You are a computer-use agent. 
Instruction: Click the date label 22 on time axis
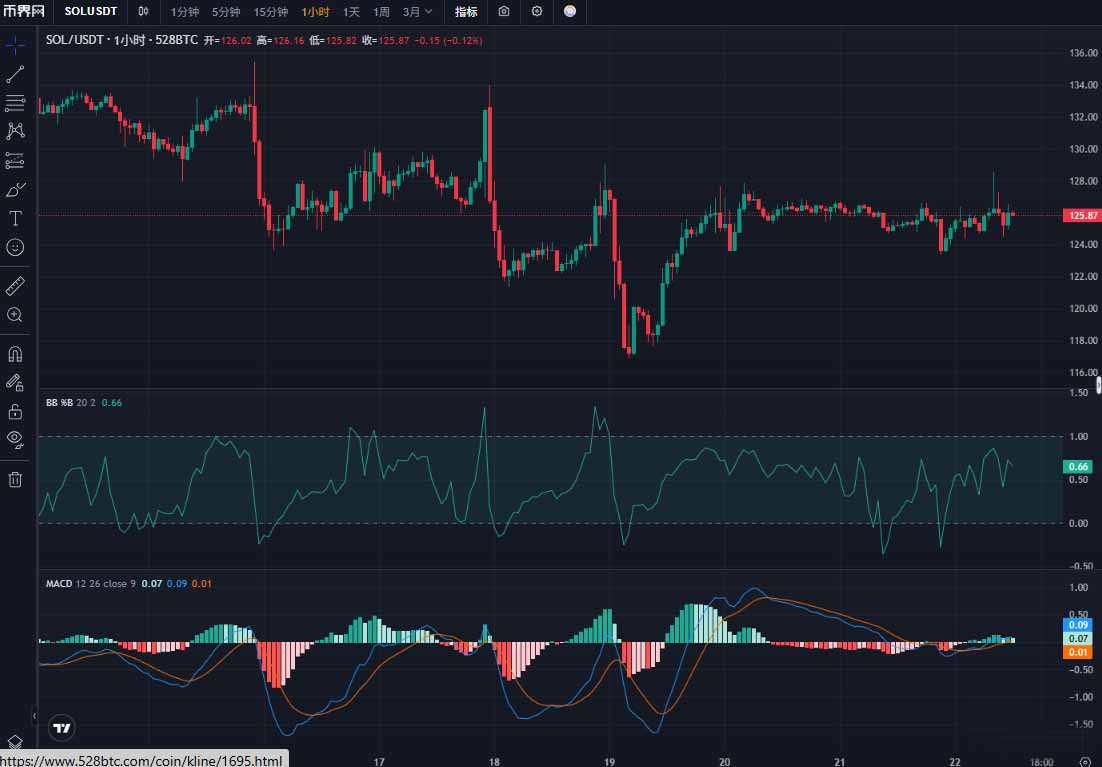coord(954,762)
